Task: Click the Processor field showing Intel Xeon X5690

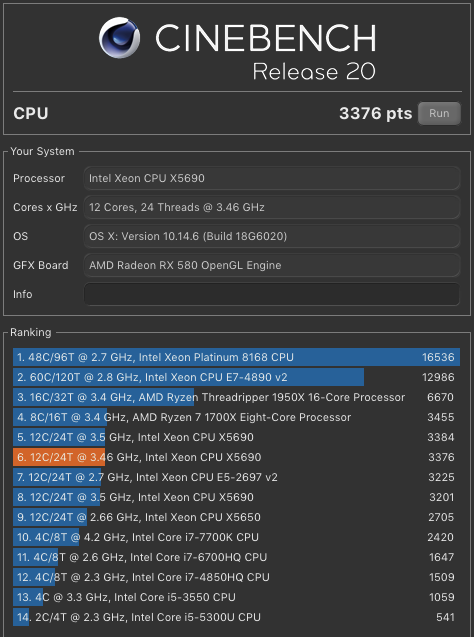Action: tap(272, 178)
